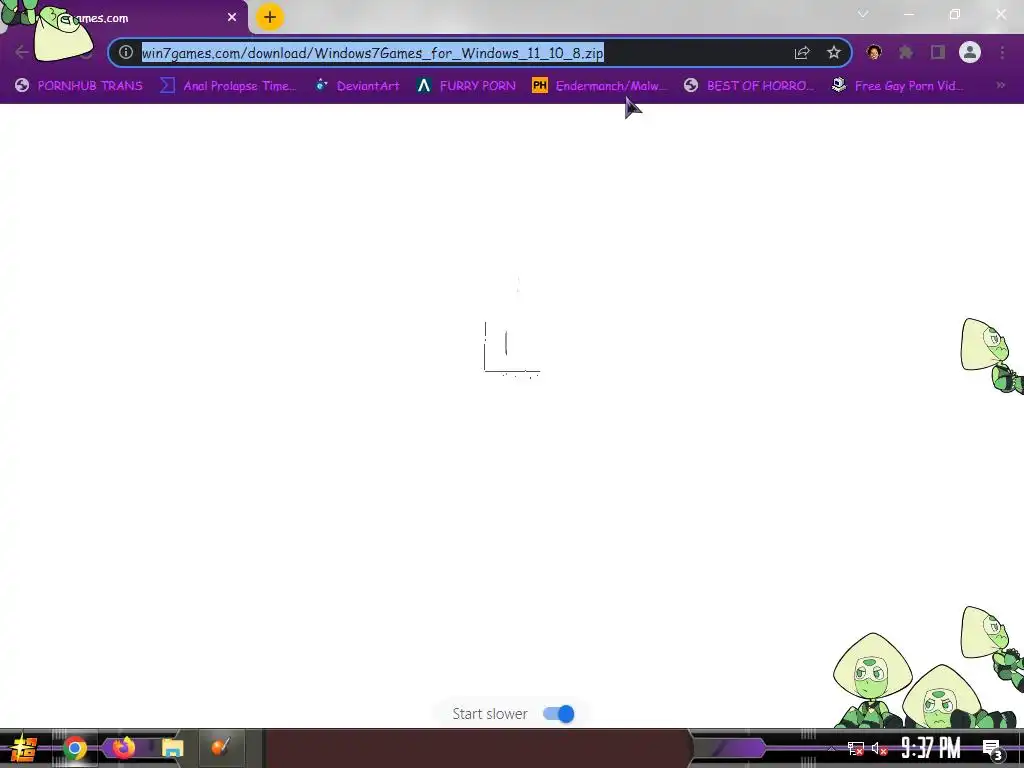Open the Windows Start button
The width and height of the screenshot is (1024, 768).
coord(24,748)
